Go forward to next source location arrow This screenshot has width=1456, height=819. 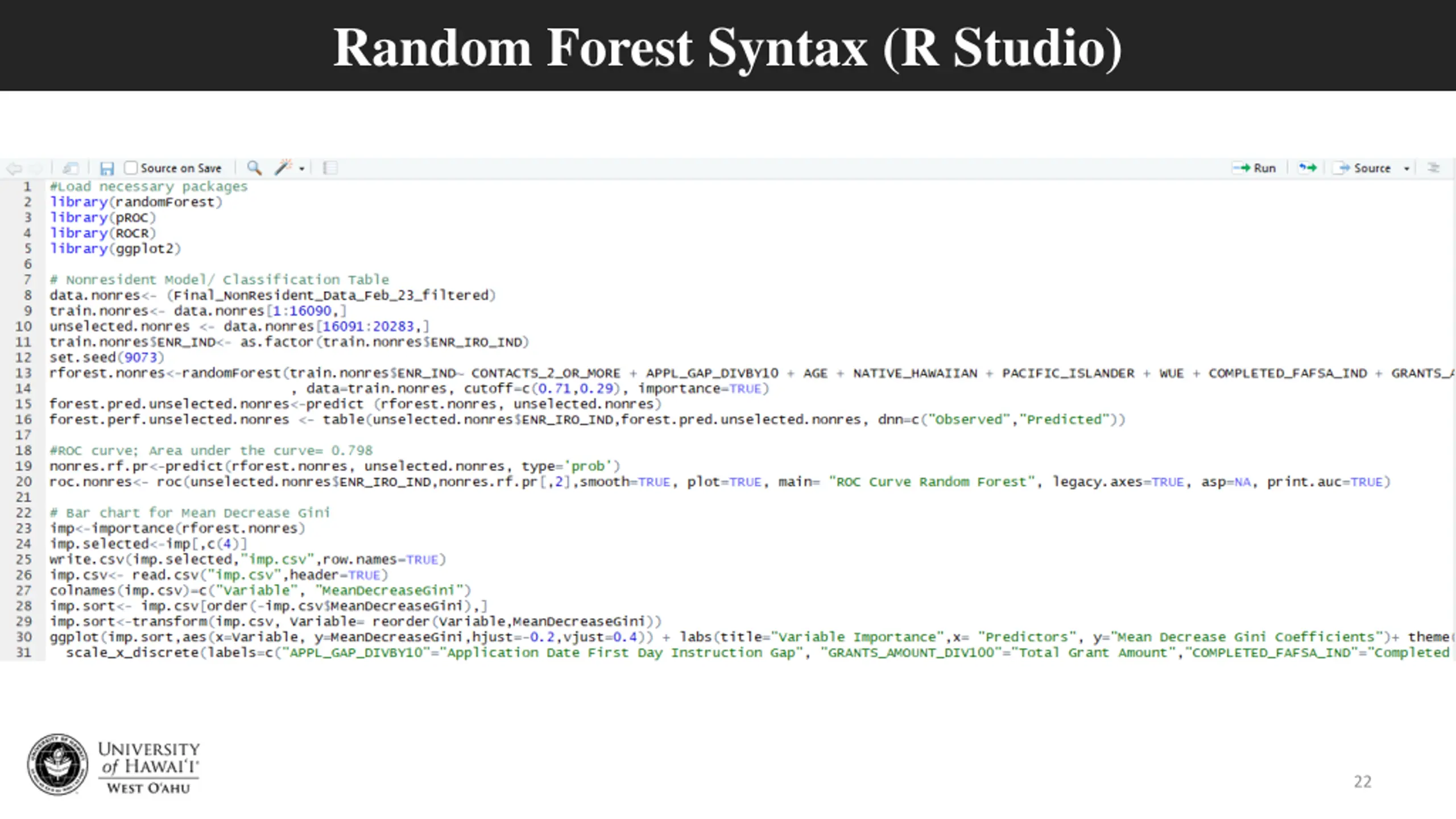(36, 168)
